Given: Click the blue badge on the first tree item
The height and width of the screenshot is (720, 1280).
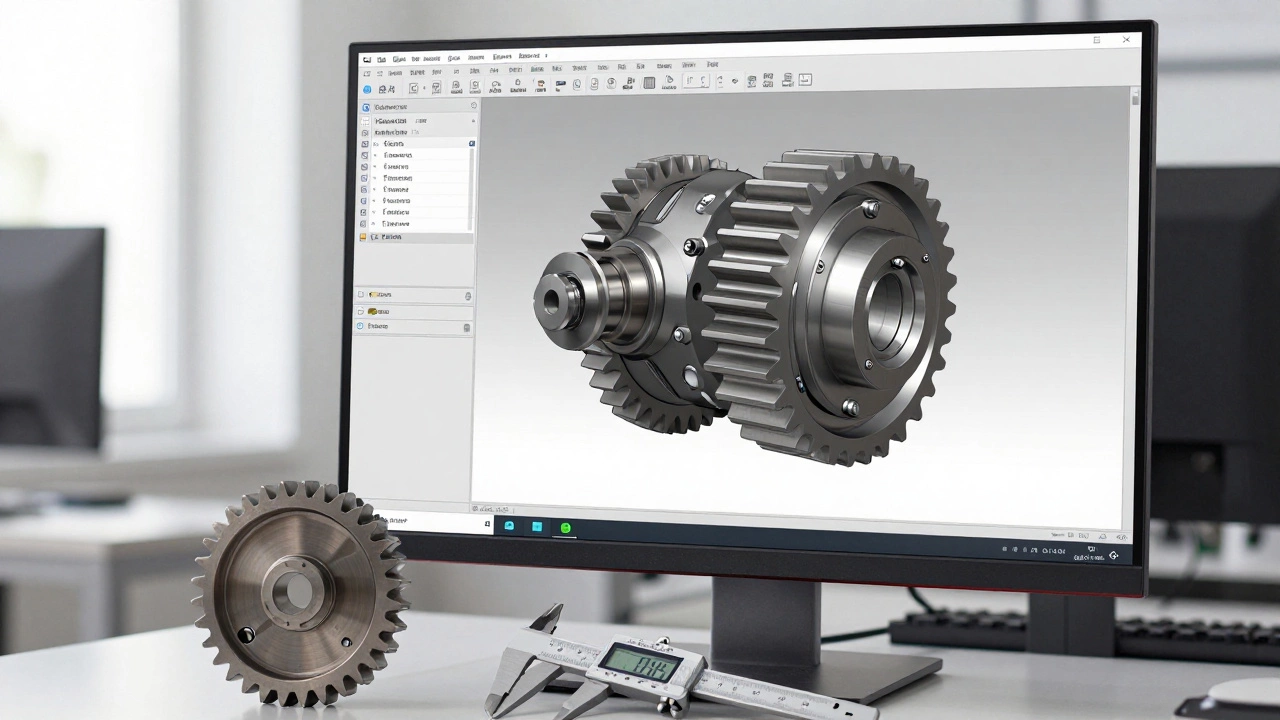Looking at the screenshot, I should pyautogui.click(x=471, y=144).
